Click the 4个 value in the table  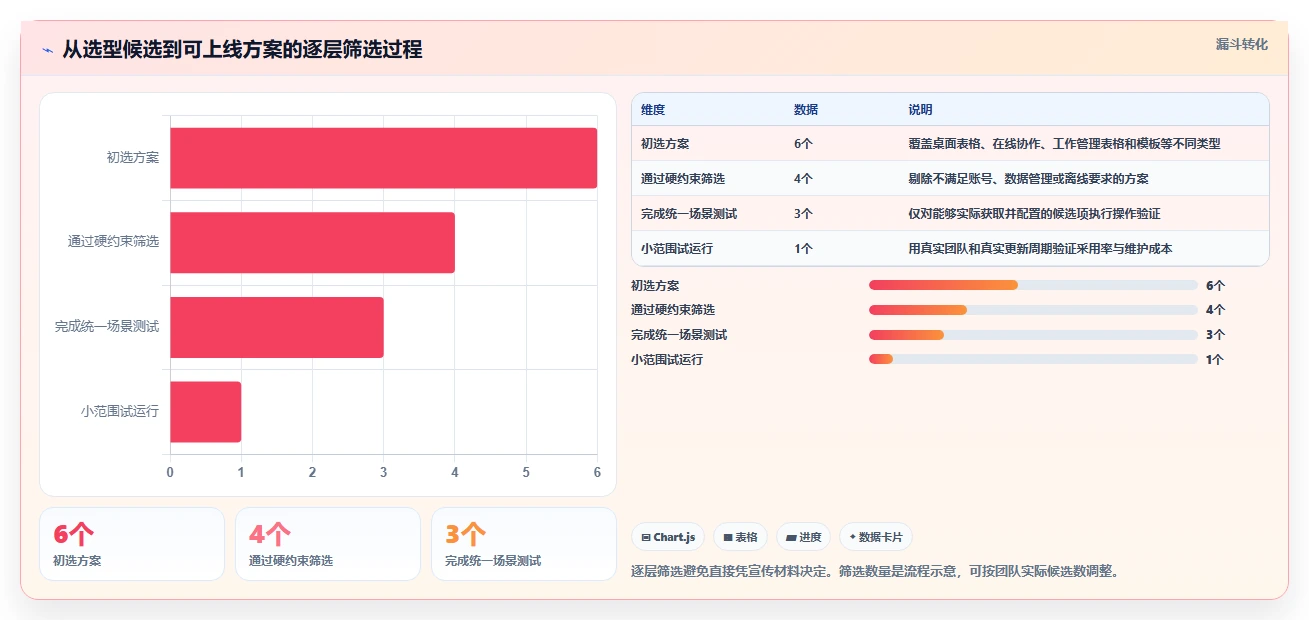coord(803,179)
